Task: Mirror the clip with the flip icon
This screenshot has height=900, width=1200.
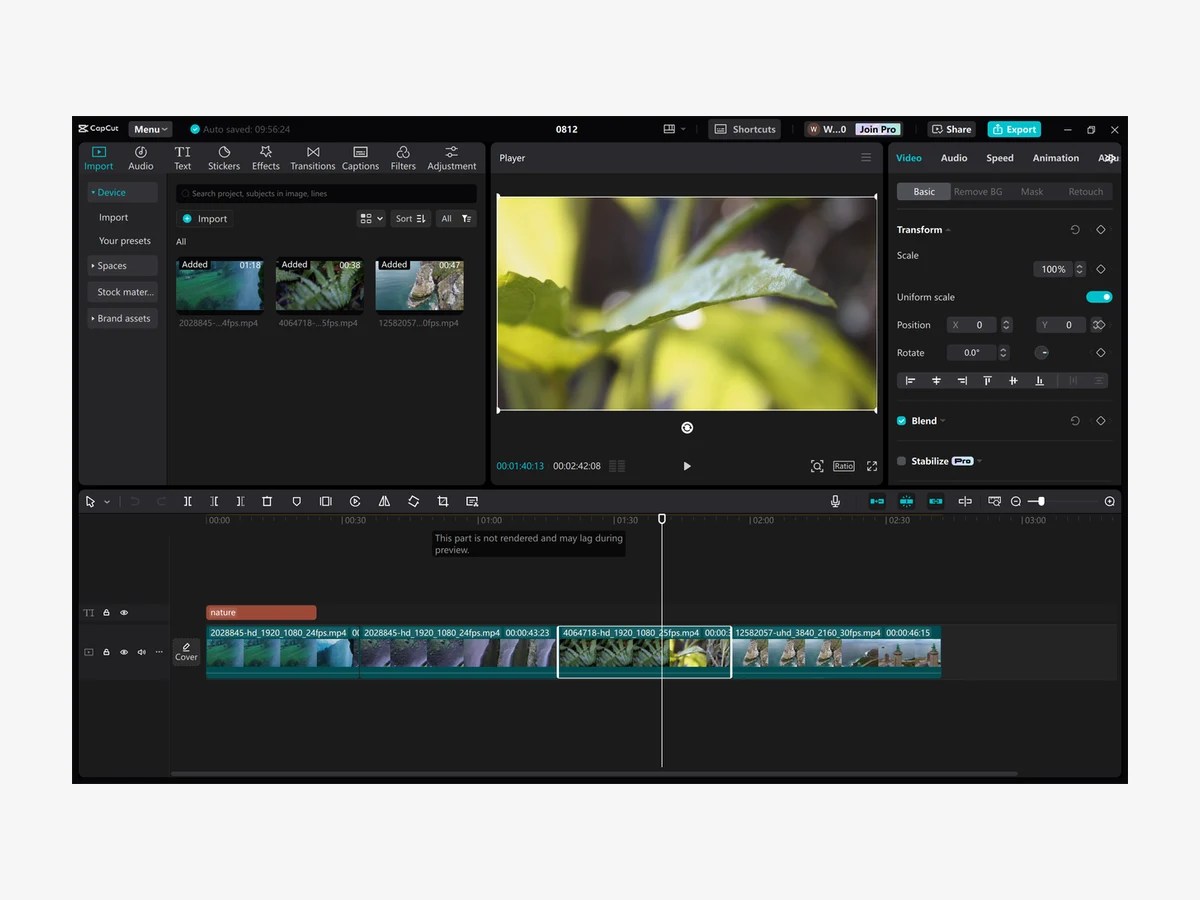Action: (x=384, y=501)
